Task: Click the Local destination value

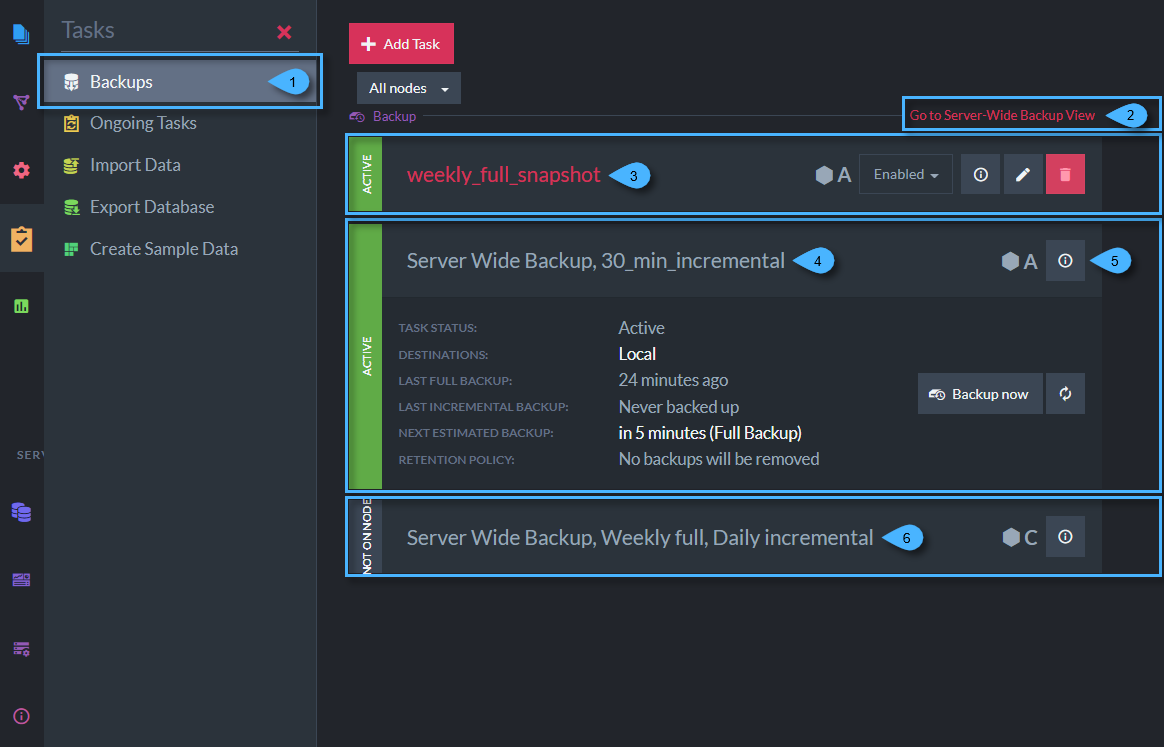Action: coord(637,354)
